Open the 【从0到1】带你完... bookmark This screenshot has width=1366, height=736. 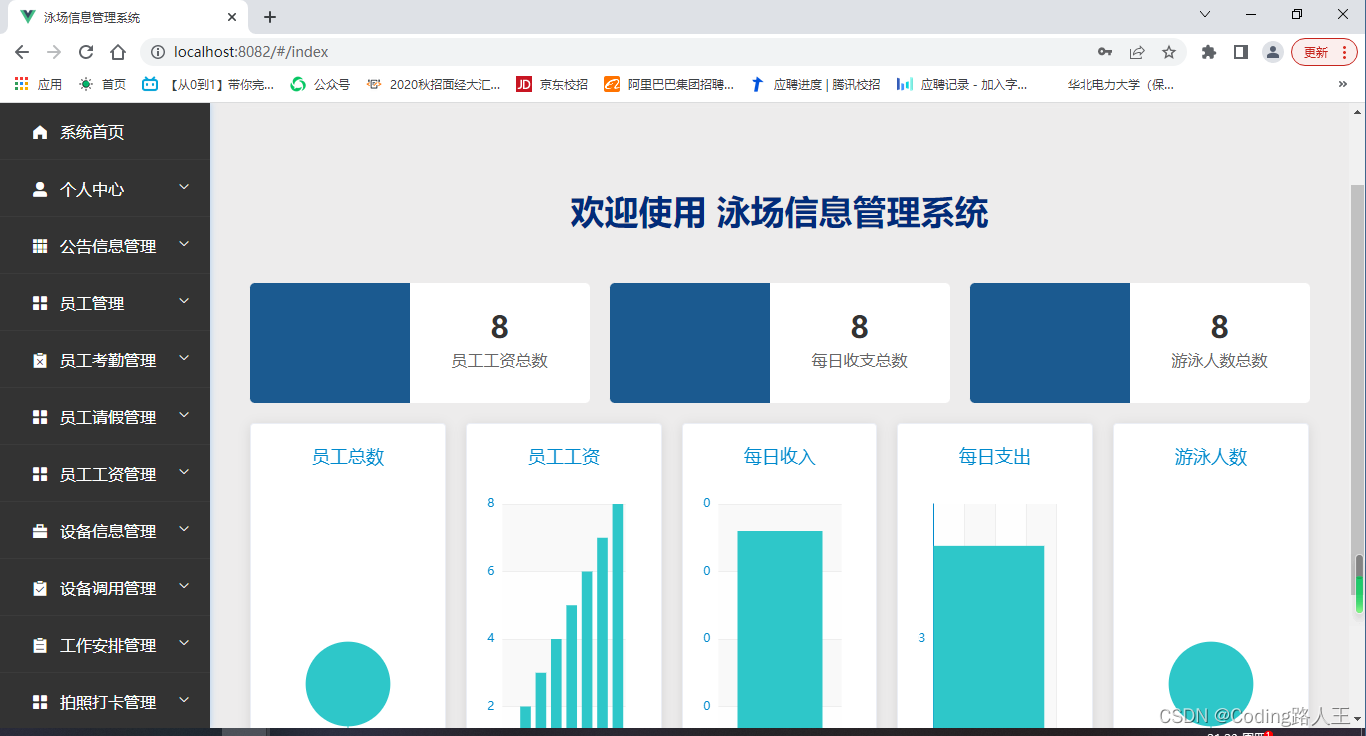pyautogui.click(x=208, y=84)
